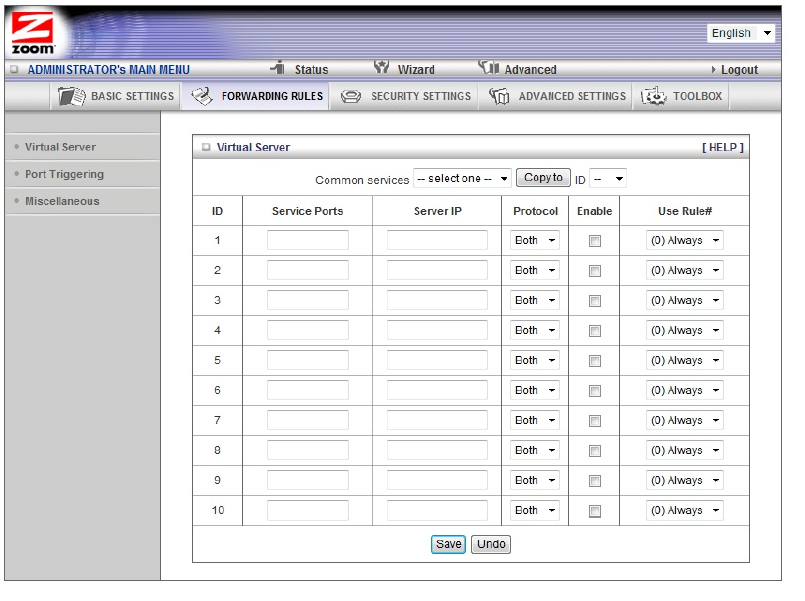Open the Common services select-one dropdown
805x601 pixels.
pyautogui.click(x=462, y=179)
